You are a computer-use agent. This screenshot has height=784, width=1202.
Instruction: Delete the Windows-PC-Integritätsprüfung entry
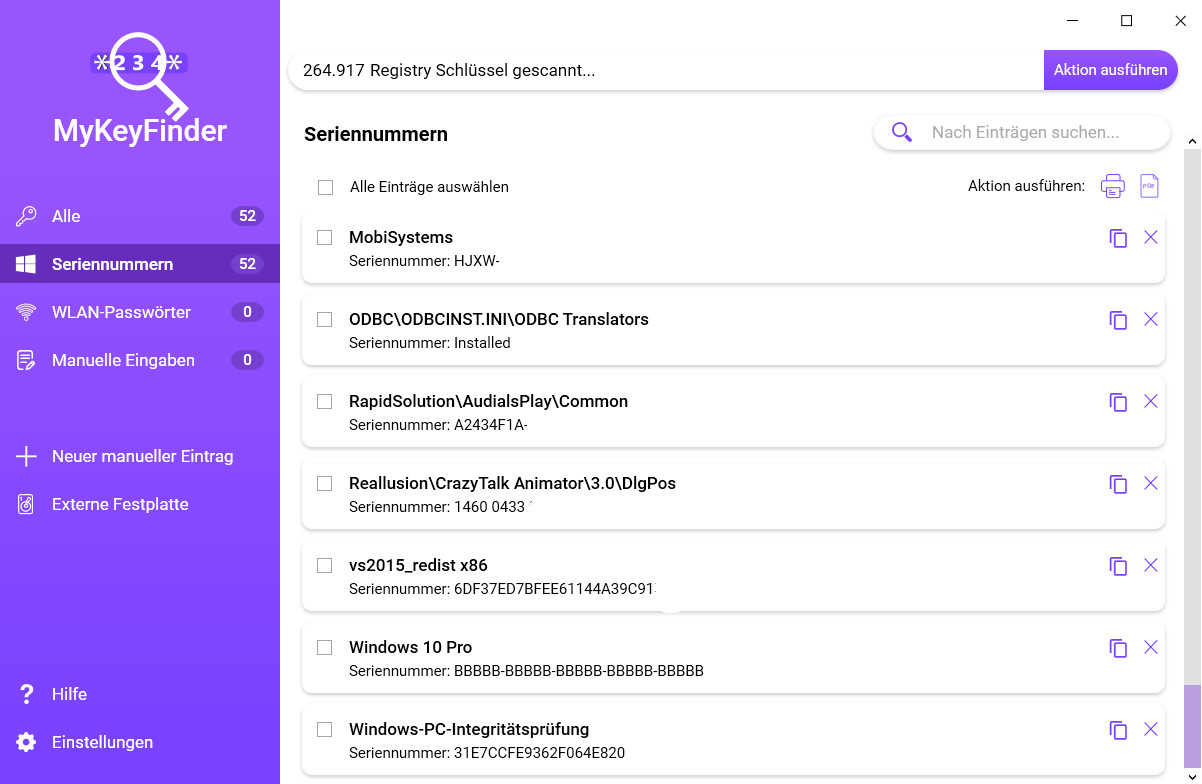click(1151, 729)
